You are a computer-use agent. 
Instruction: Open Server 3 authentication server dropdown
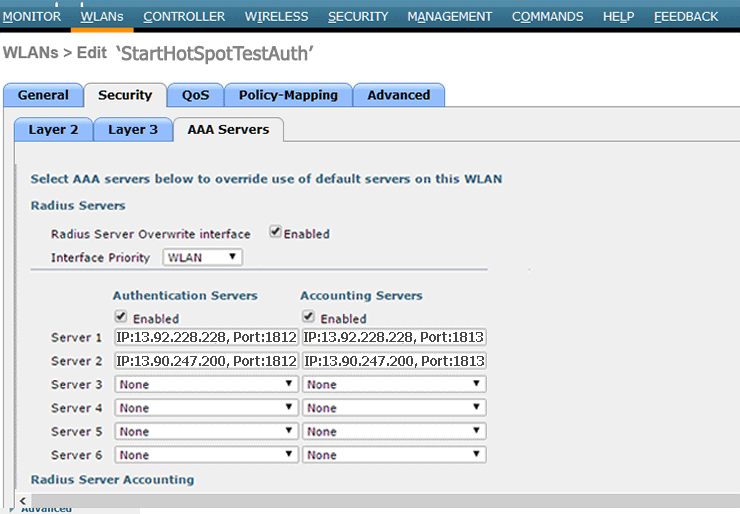pos(206,384)
